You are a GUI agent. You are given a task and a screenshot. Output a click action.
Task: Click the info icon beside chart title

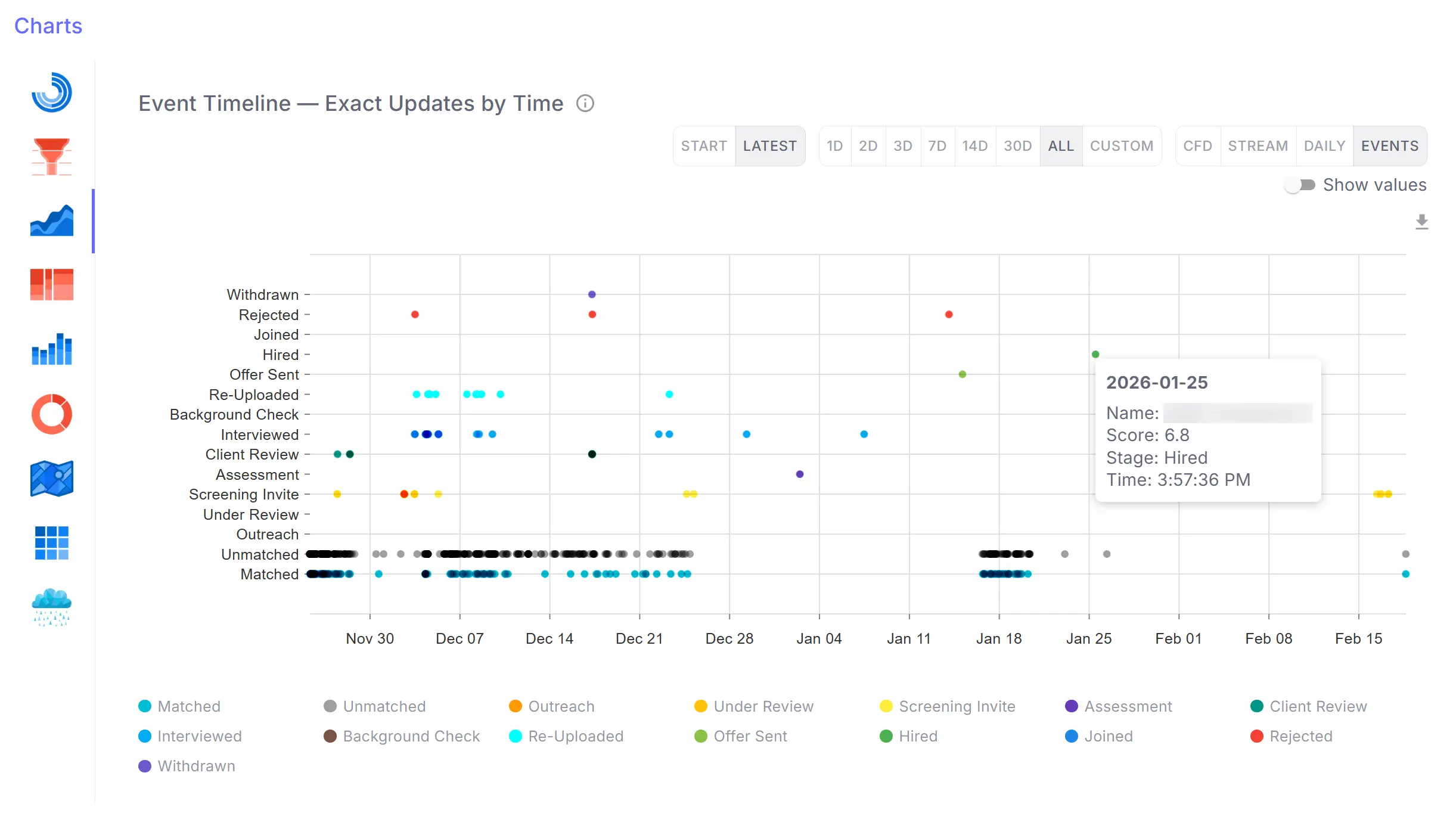point(585,104)
